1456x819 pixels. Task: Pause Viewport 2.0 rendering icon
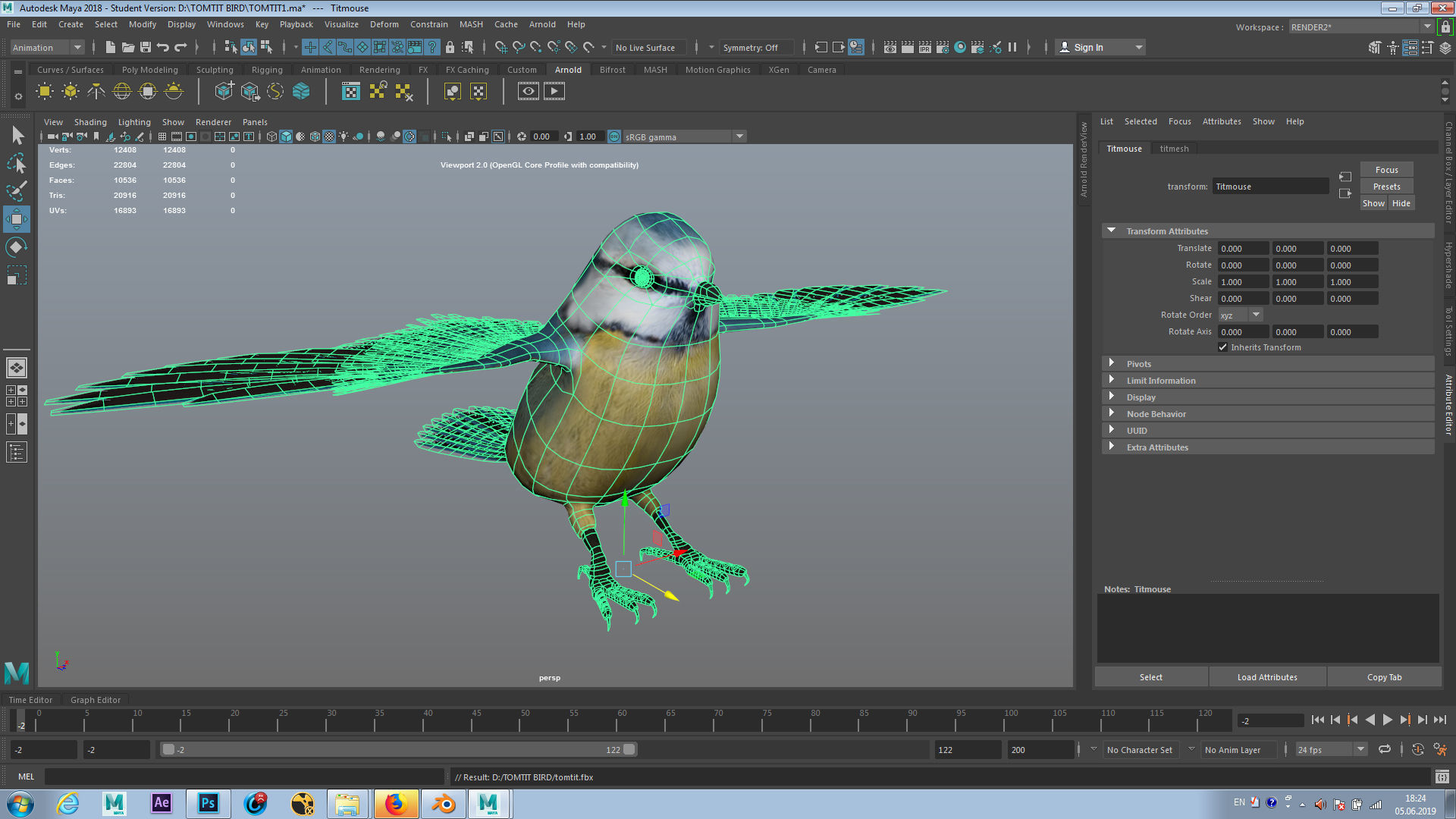tap(1012, 47)
